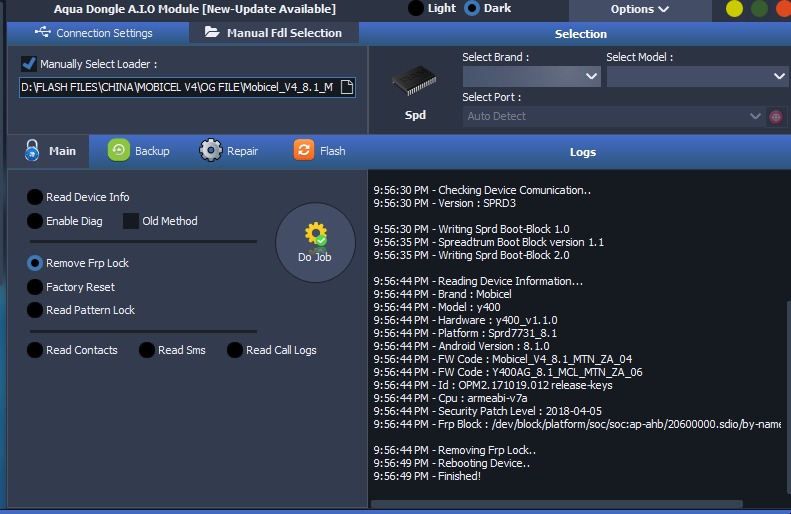Click the 'Removing Frp Lock..' log line
The image size is (791, 514).
point(455,450)
